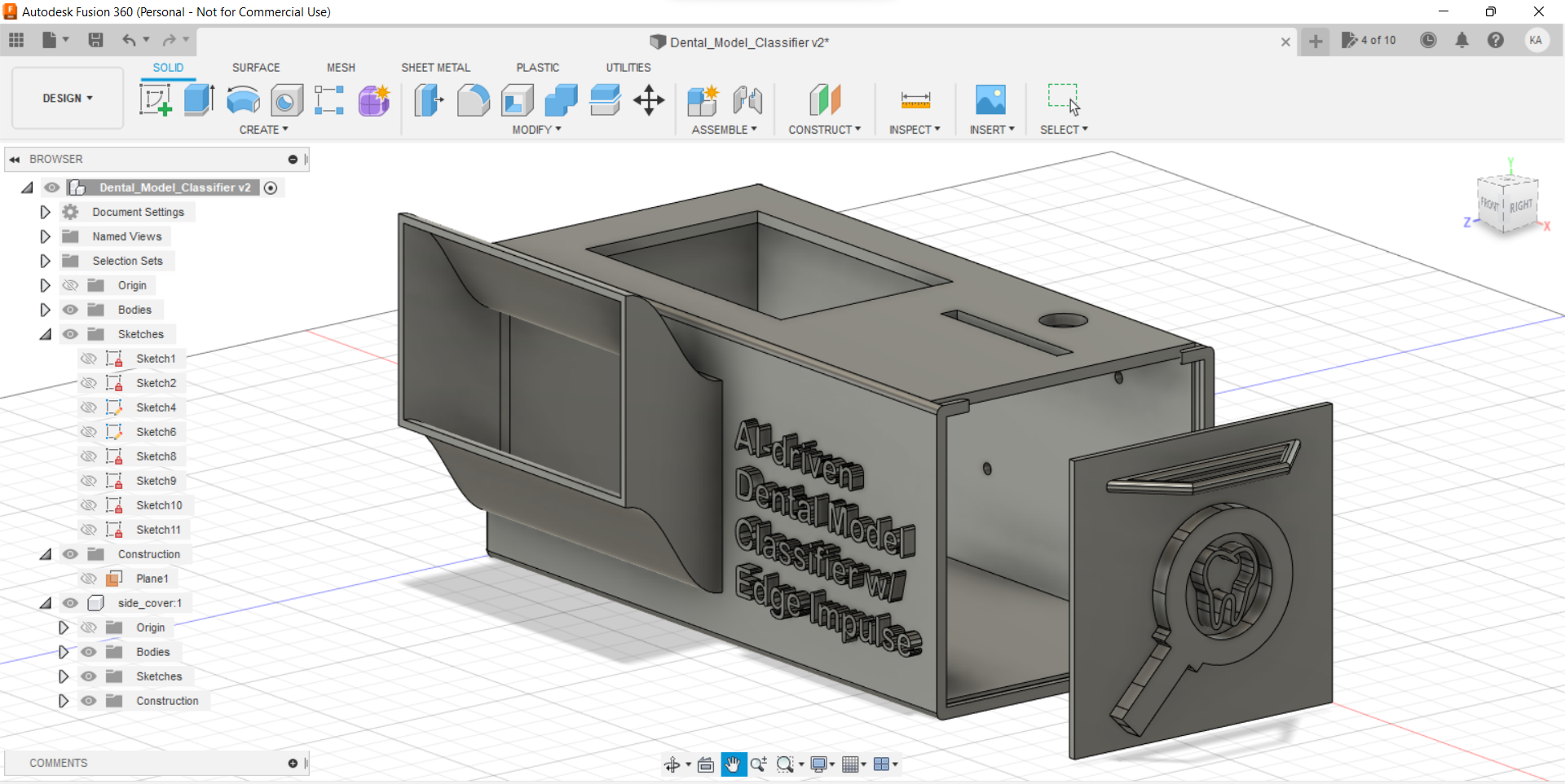Select the Measure tool

pyautogui.click(x=915, y=100)
